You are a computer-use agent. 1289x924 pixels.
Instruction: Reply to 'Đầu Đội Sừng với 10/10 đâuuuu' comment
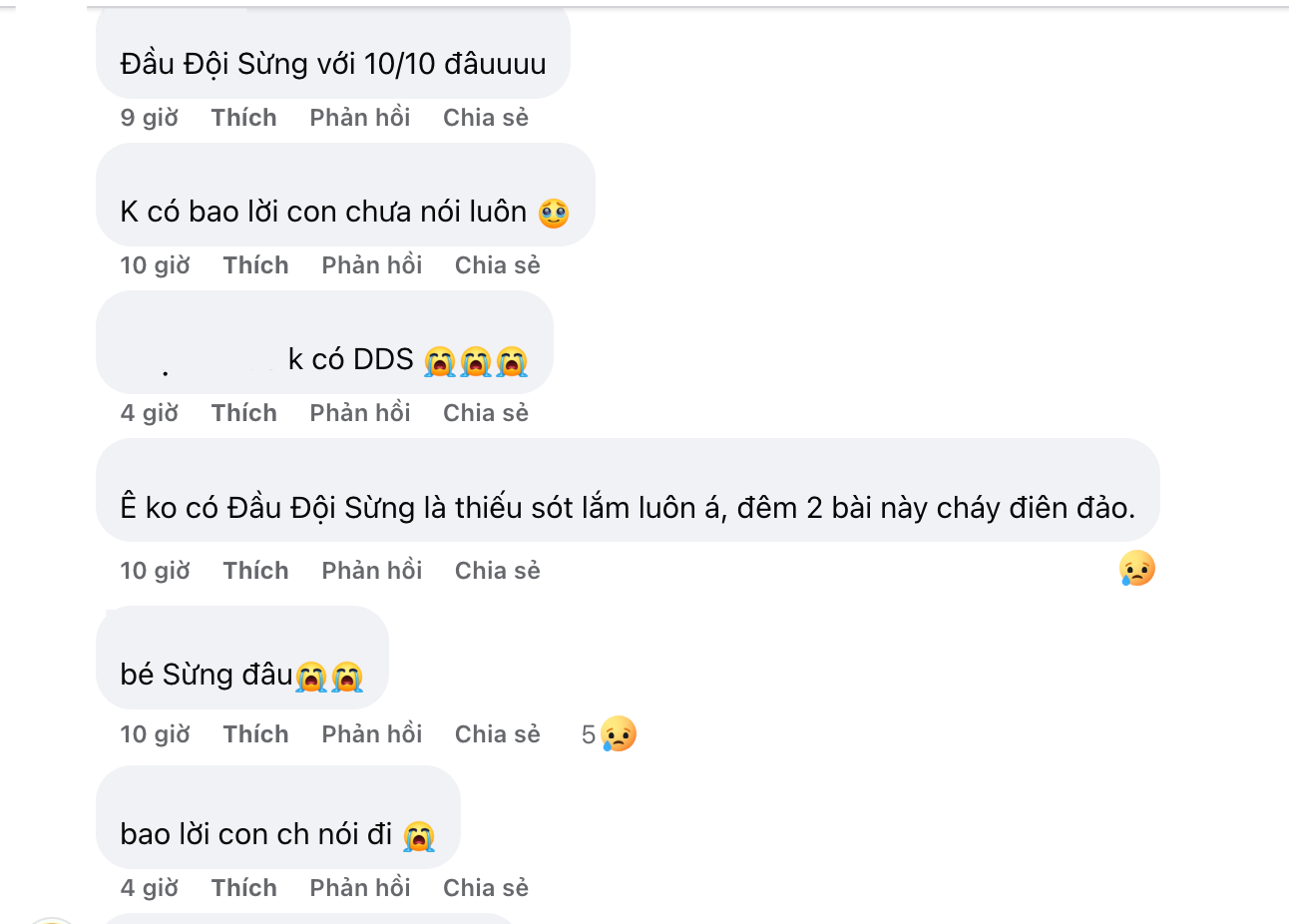pyautogui.click(x=360, y=118)
